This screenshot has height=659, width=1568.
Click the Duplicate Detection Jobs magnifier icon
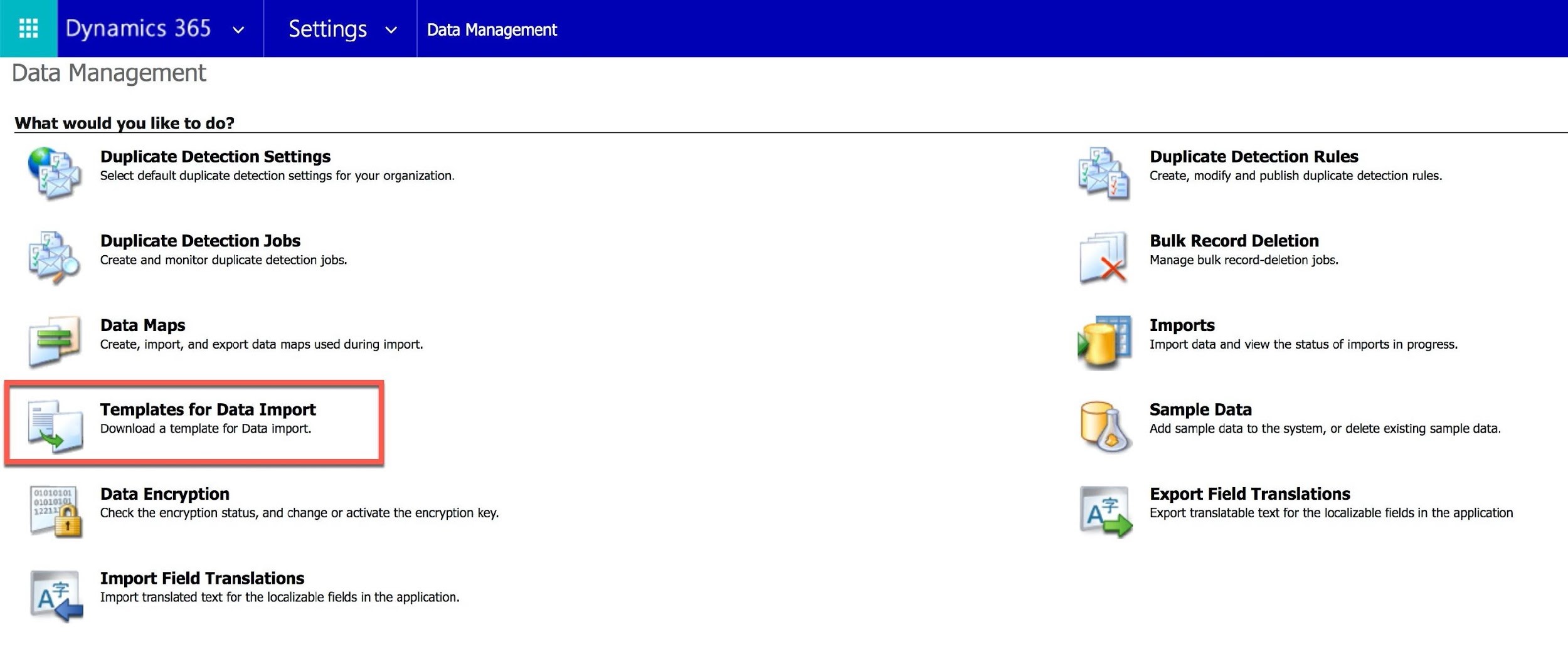55,257
